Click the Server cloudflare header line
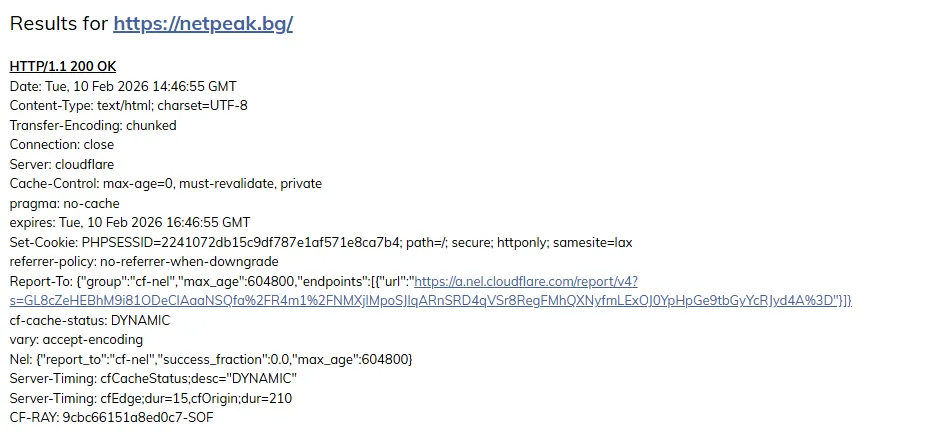Screen dimensions: 935x437 pos(62,164)
